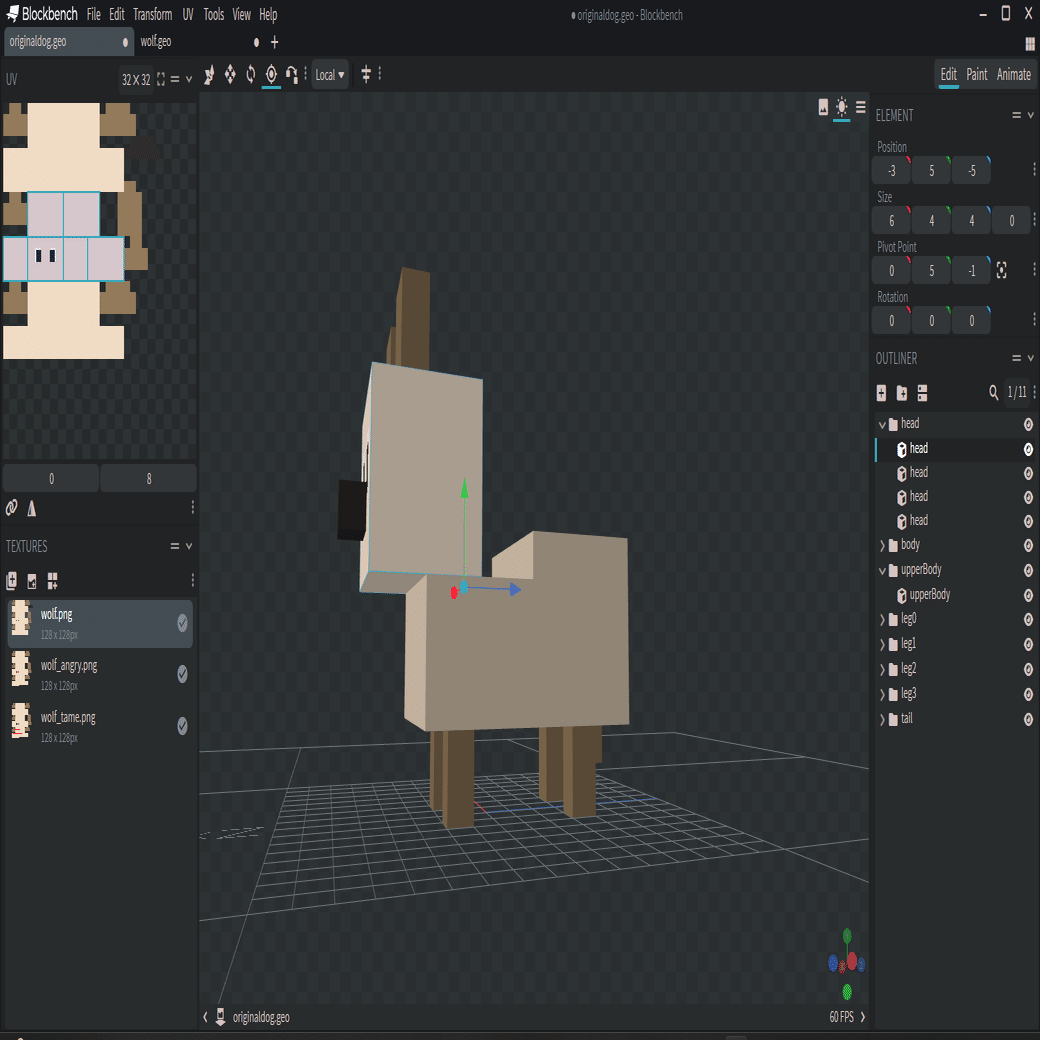Select the Rotate tool in toolbar
This screenshot has height=1040, width=1040.
click(250, 75)
